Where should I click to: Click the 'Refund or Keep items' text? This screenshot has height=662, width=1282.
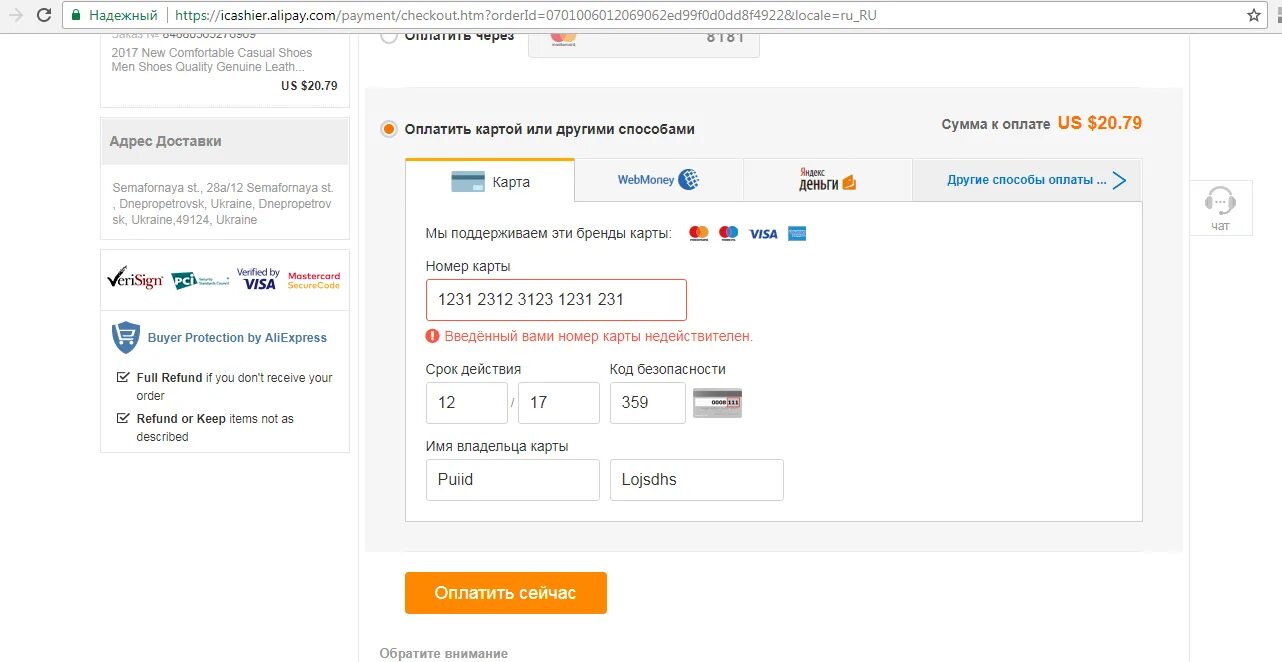click(215, 427)
